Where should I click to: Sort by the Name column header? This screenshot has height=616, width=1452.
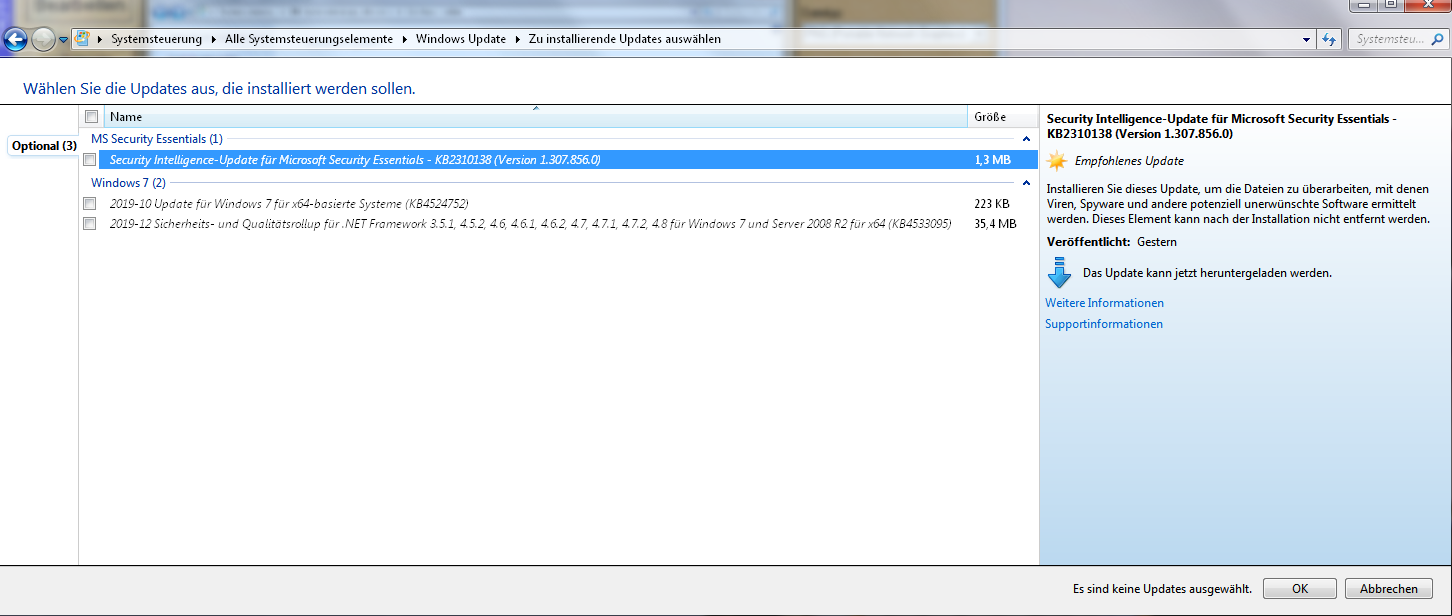(x=537, y=117)
